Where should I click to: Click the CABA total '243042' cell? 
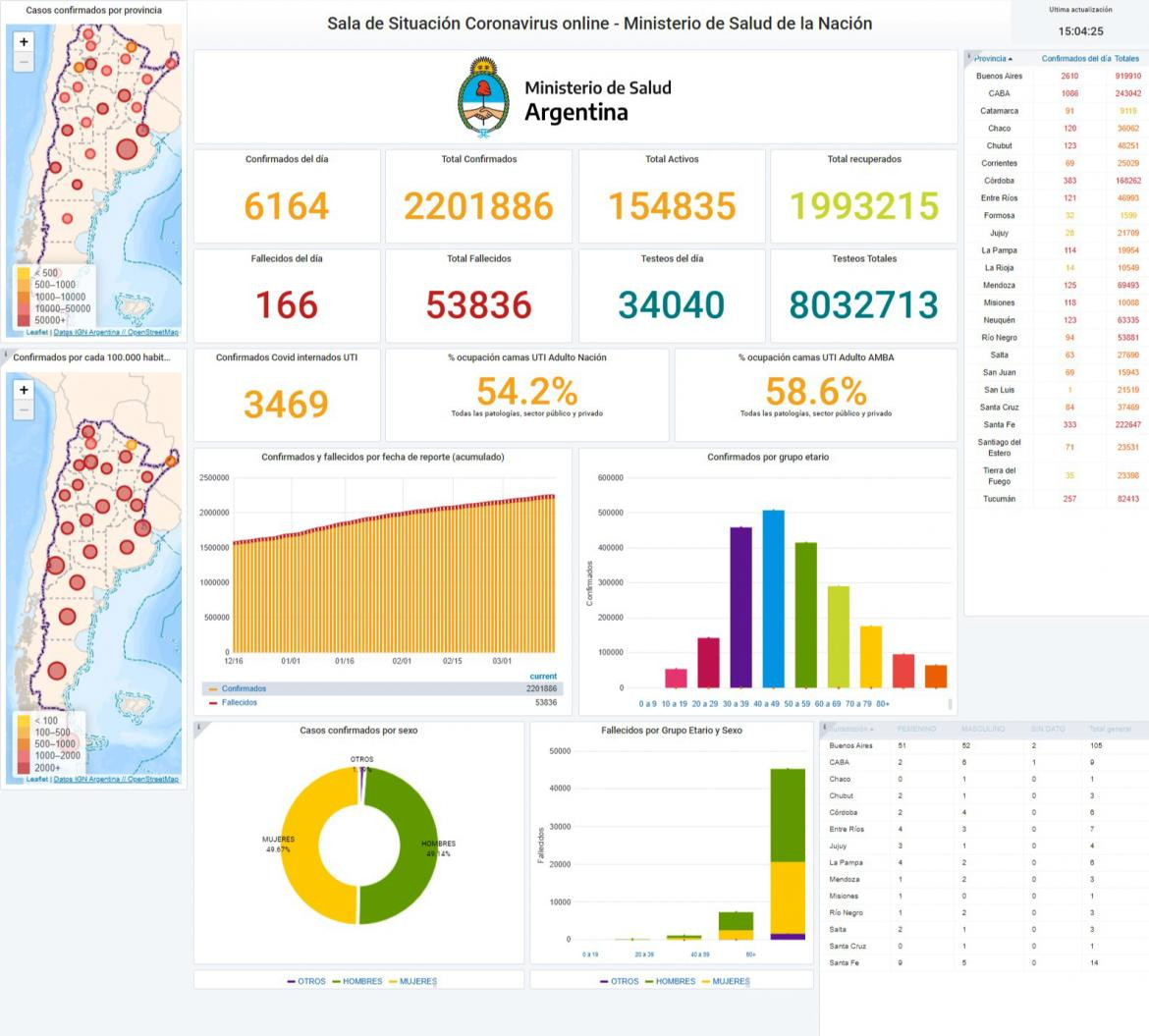(x=1127, y=94)
